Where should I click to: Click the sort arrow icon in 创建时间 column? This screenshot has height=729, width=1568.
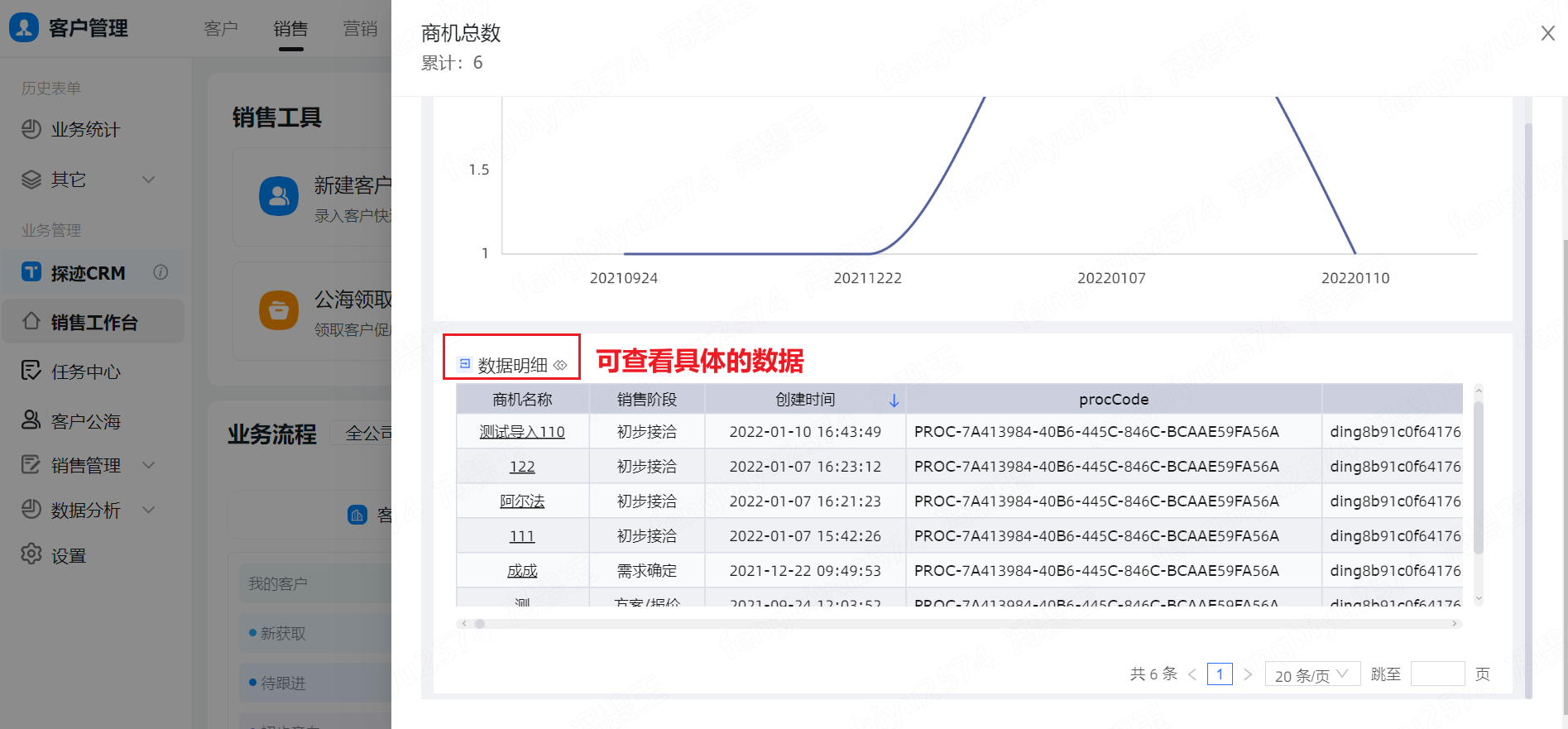coord(894,400)
